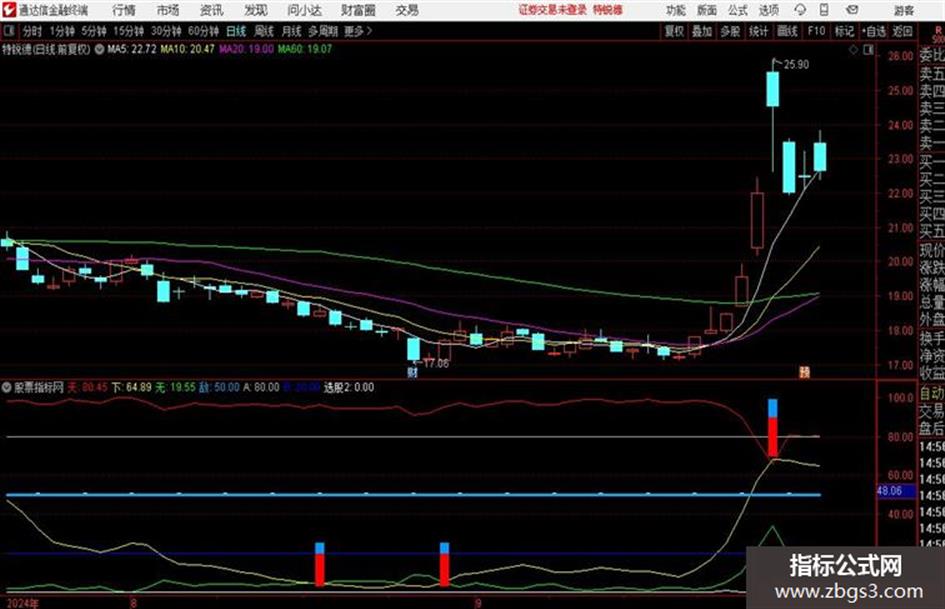Click the MA5: 22.72 indicator value

(132, 49)
